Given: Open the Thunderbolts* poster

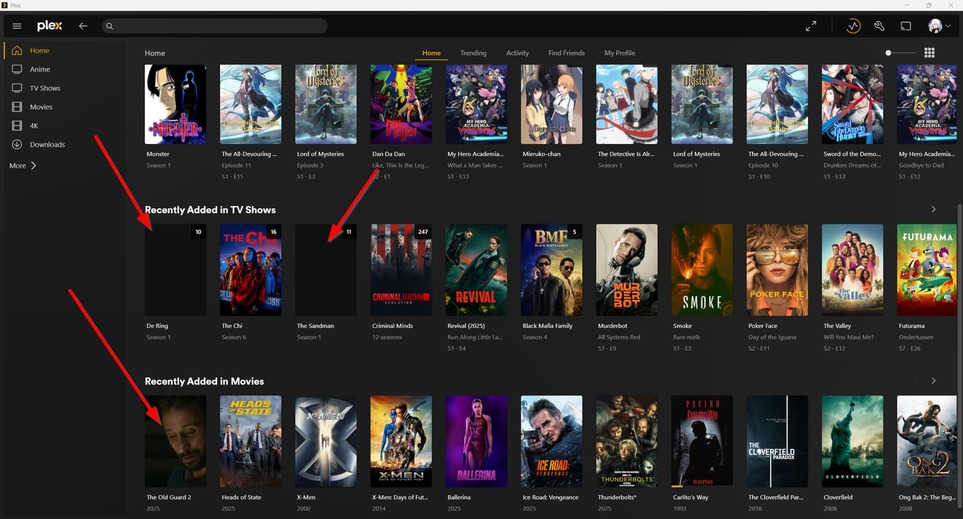Looking at the screenshot, I should (626, 441).
